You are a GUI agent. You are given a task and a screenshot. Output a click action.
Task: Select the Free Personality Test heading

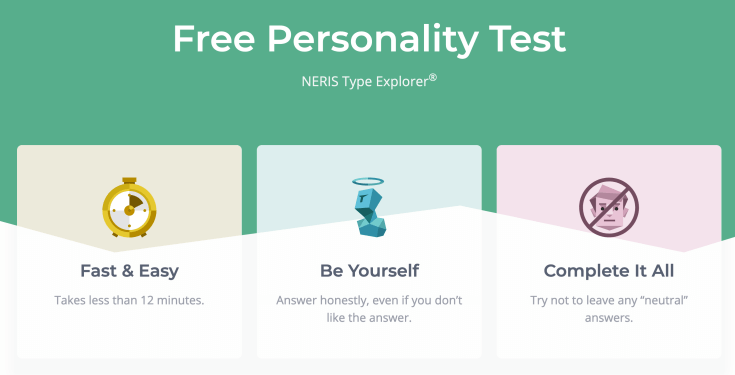click(x=369, y=40)
